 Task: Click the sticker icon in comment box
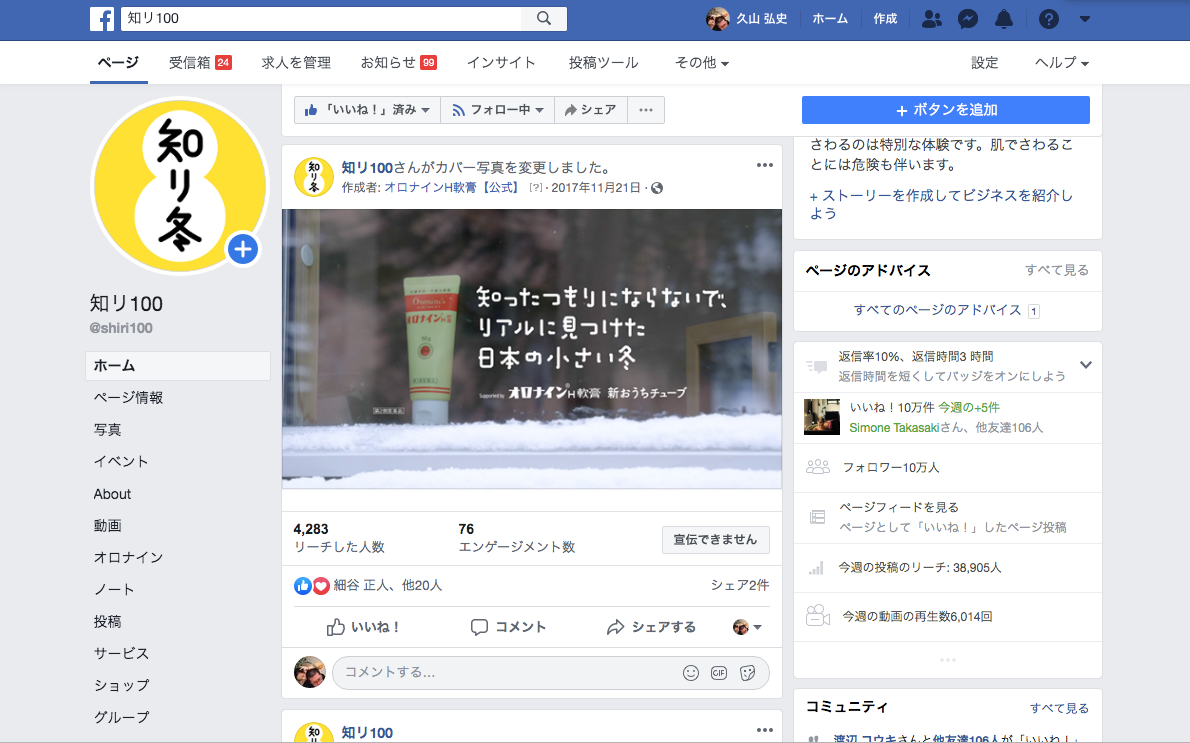coord(746,673)
